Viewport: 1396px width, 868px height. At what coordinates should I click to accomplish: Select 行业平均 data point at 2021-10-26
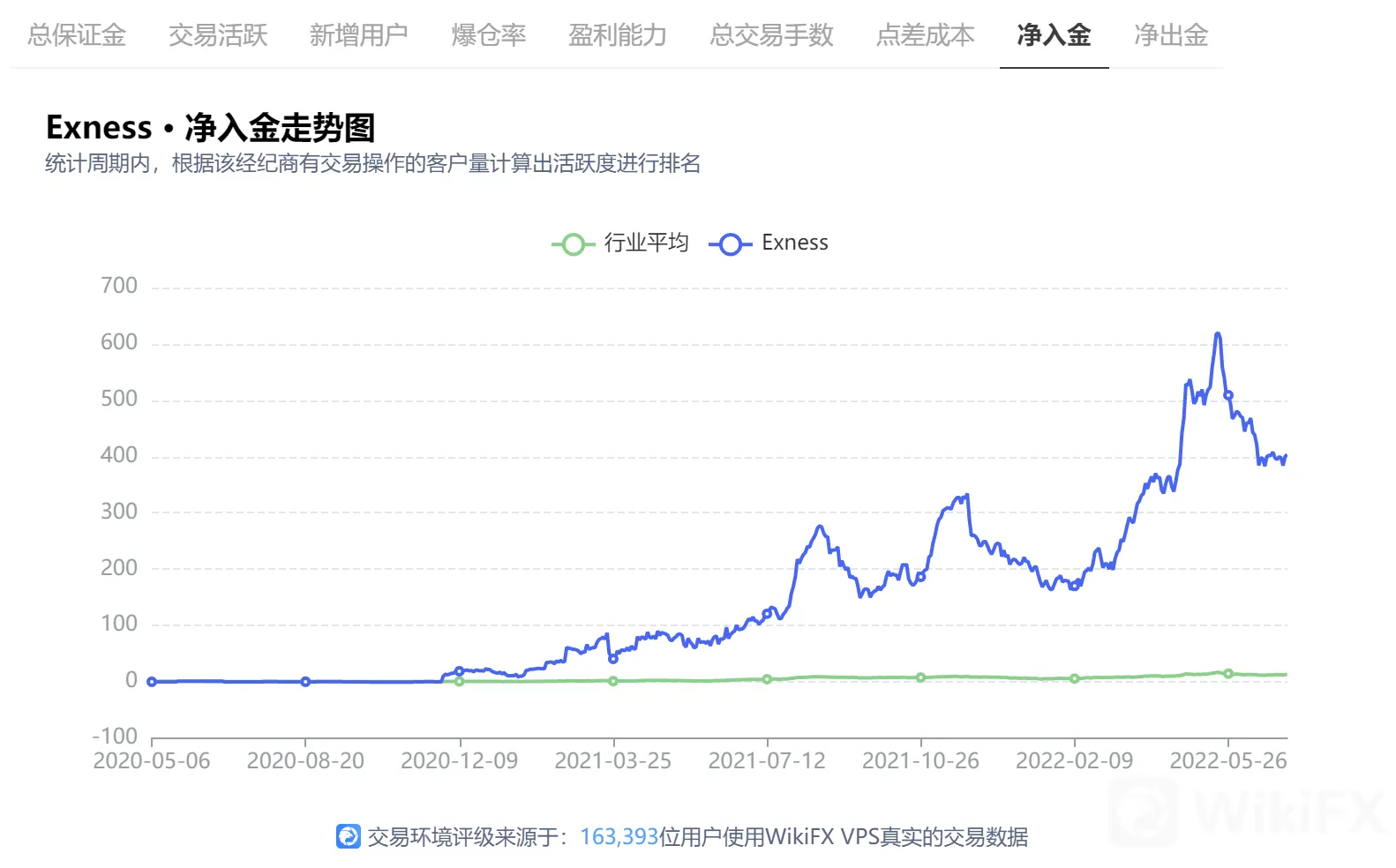(920, 677)
